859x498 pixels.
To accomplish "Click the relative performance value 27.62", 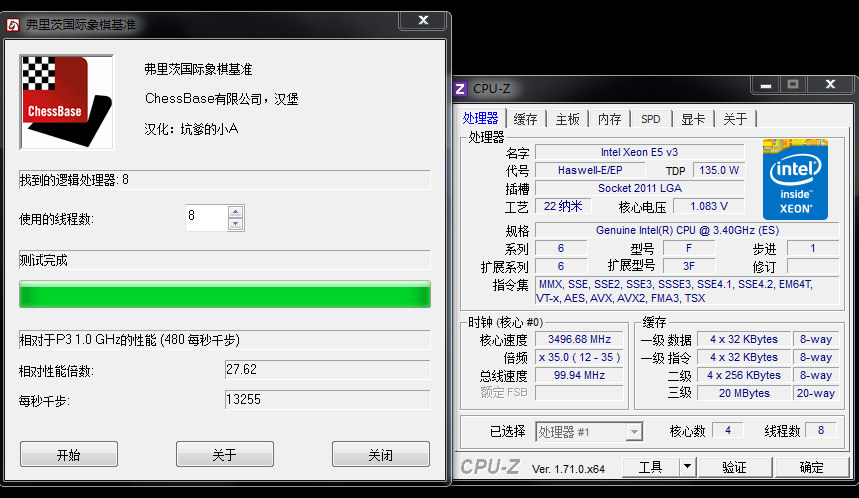I will [328, 369].
